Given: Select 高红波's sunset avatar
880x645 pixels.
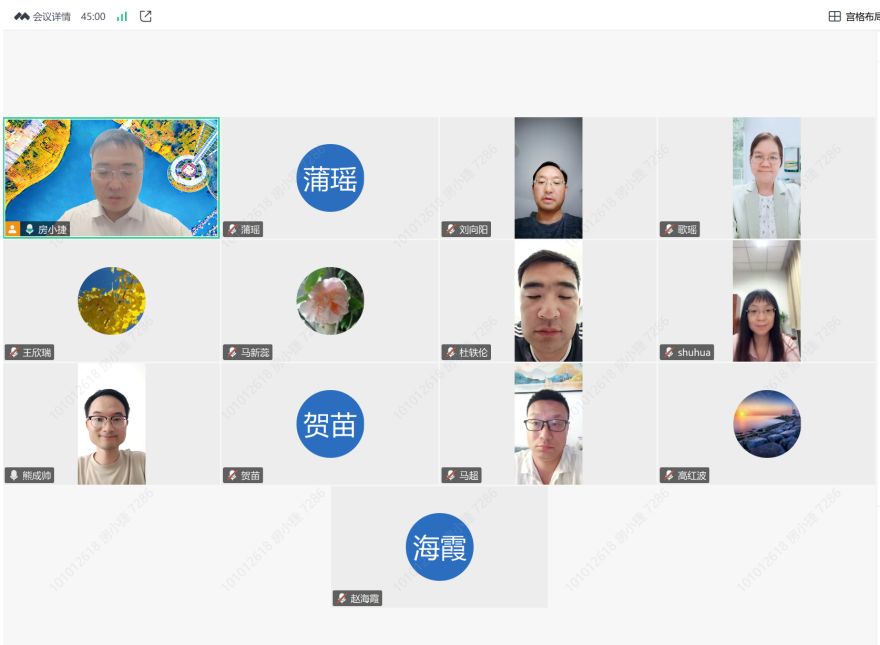Looking at the screenshot, I should coord(767,424).
